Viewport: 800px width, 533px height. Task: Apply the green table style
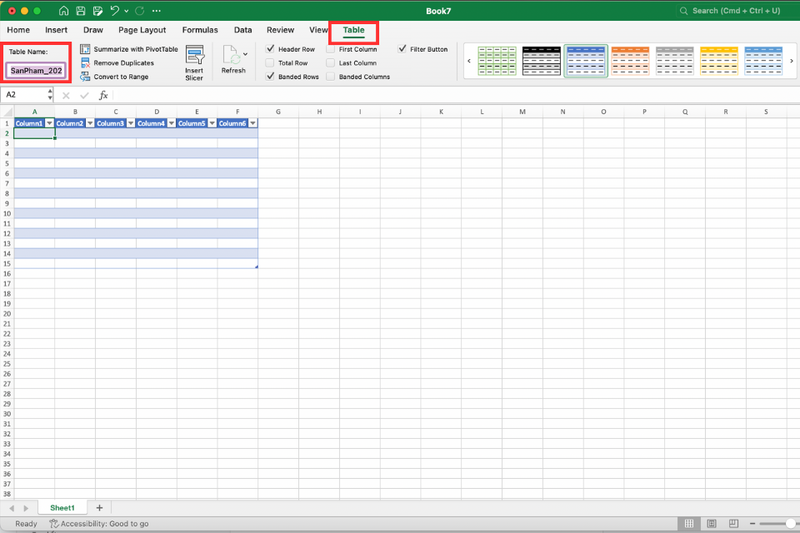pos(497,61)
